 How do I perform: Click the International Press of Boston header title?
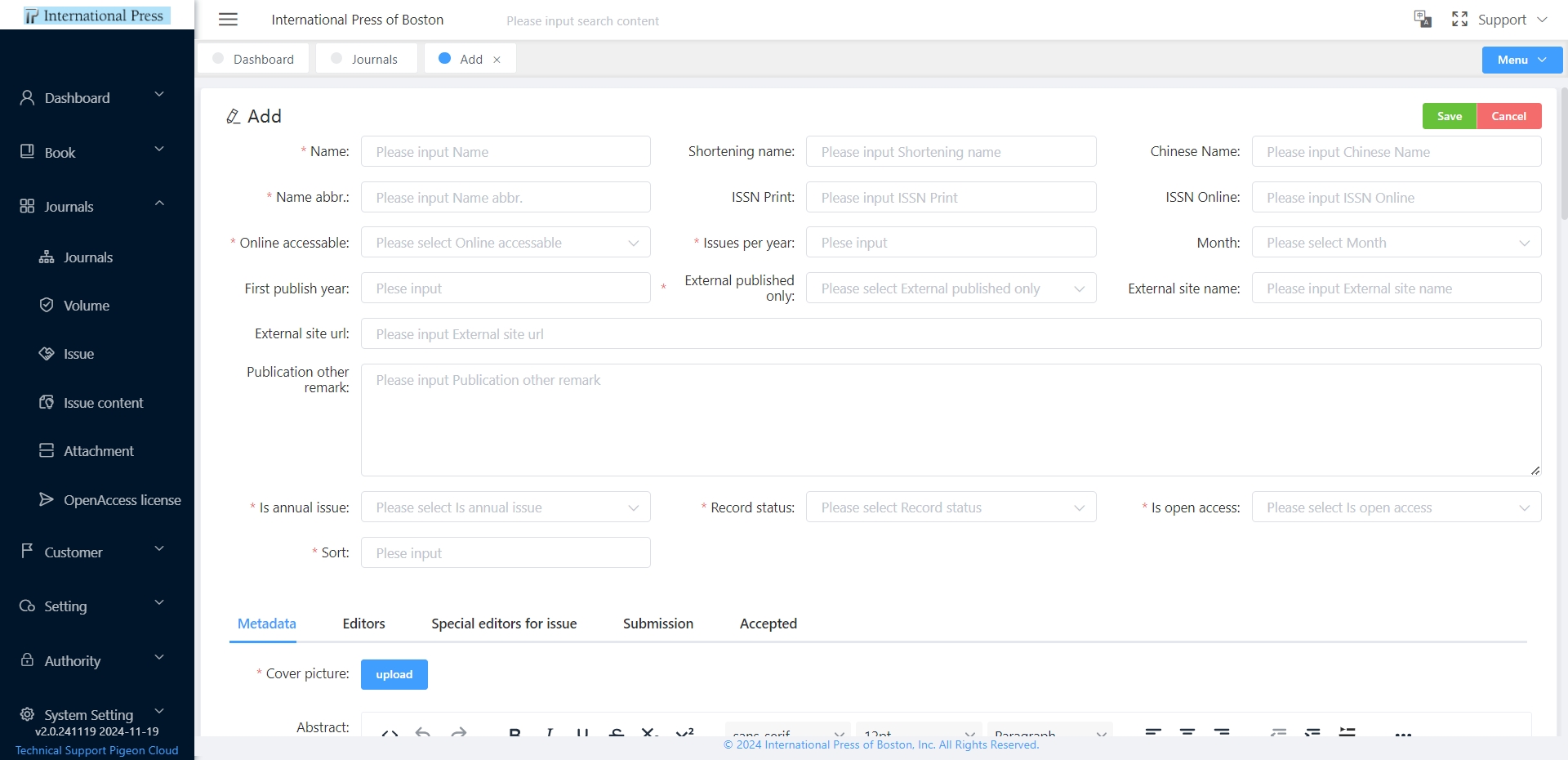pyautogui.click(x=357, y=20)
